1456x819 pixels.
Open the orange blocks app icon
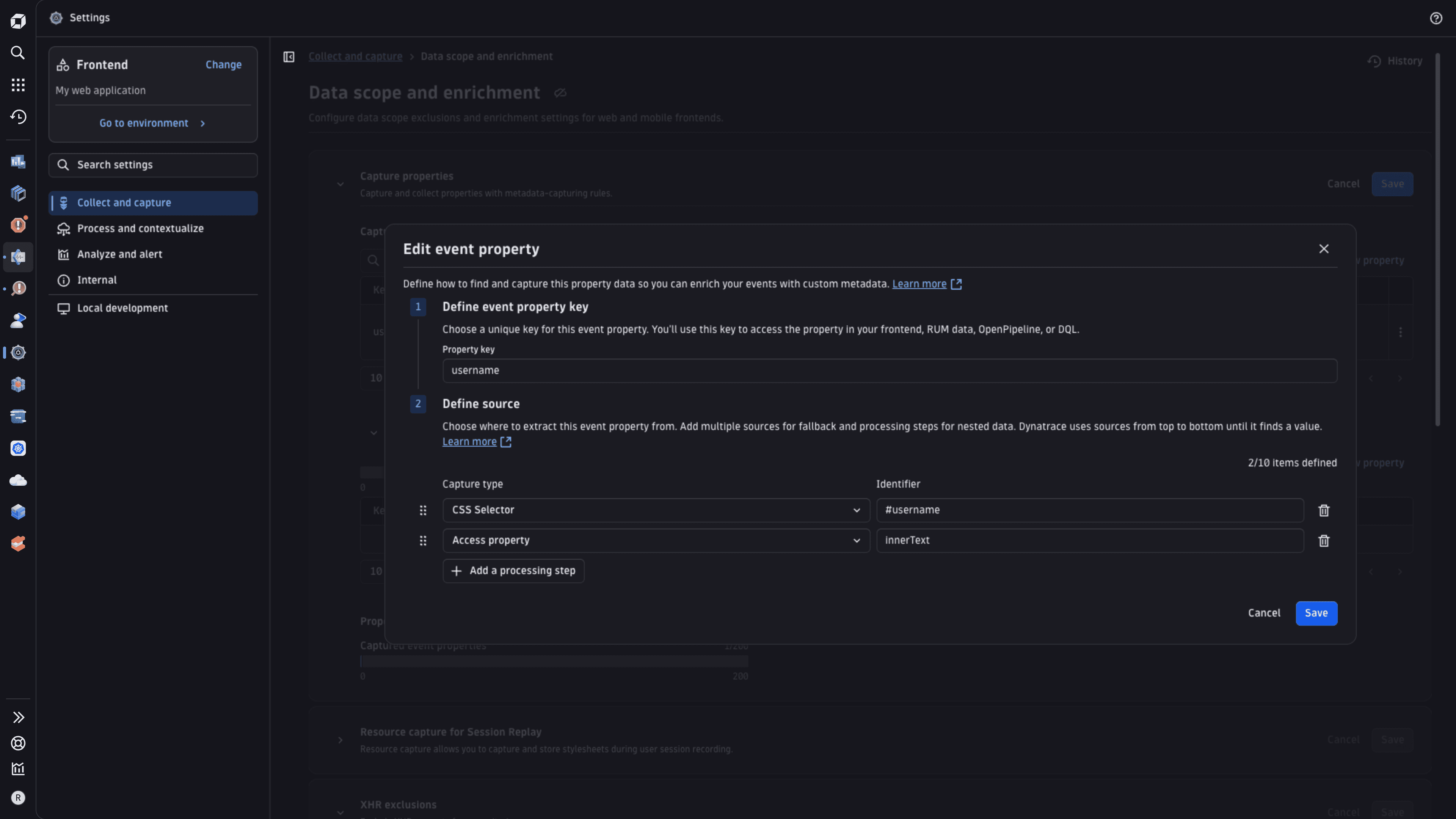tap(18, 544)
